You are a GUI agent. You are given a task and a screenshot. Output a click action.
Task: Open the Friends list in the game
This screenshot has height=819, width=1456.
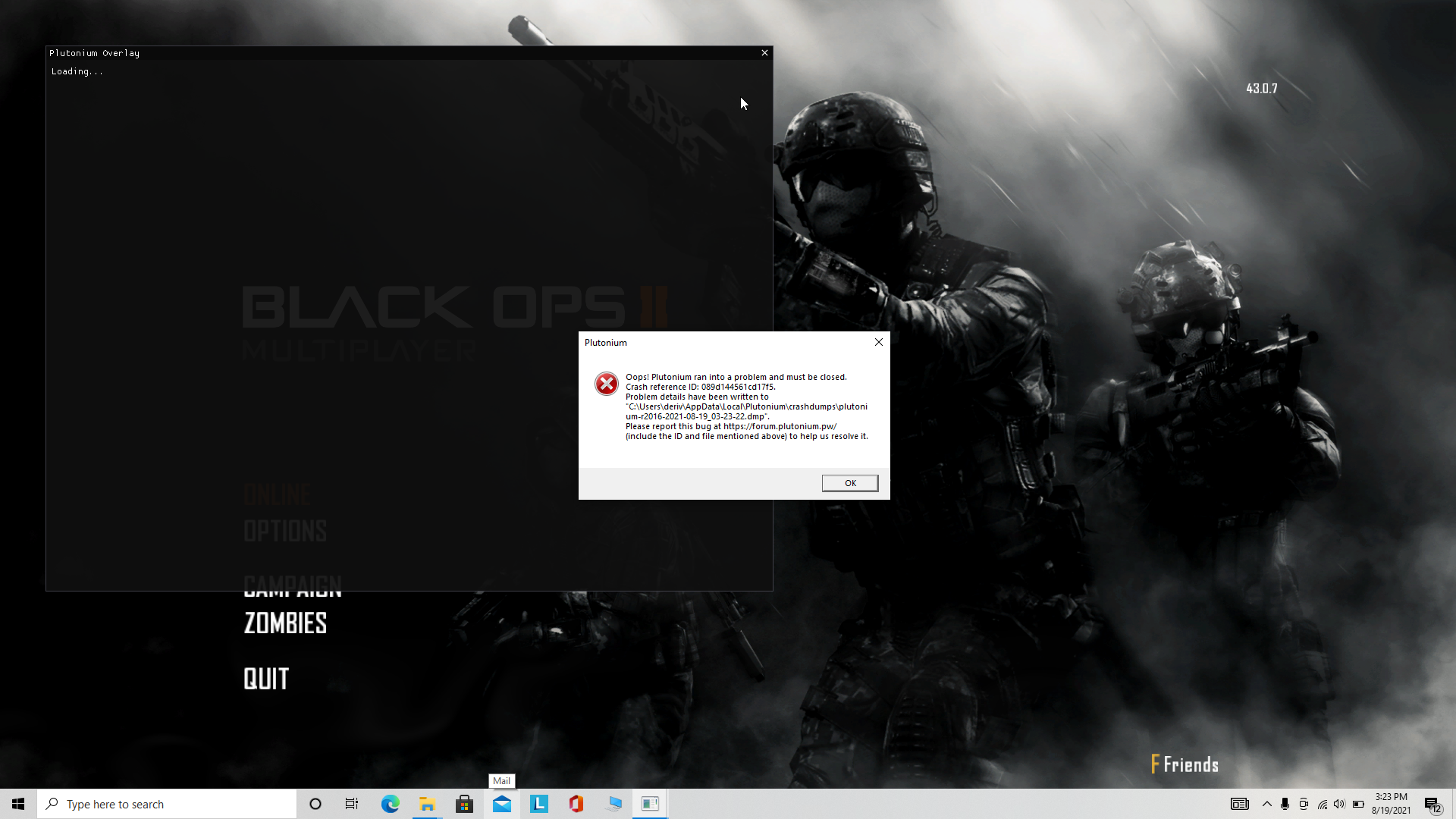pos(1185,764)
